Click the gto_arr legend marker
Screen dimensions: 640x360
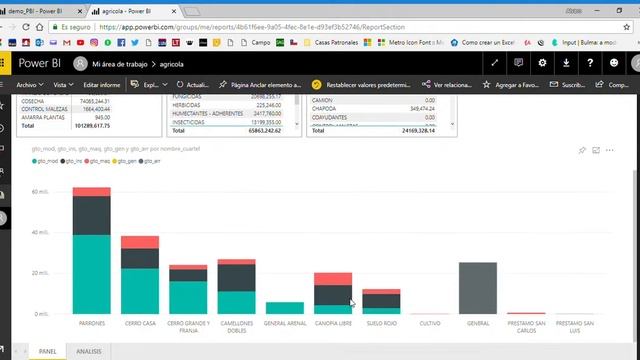click(x=141, y=161)
